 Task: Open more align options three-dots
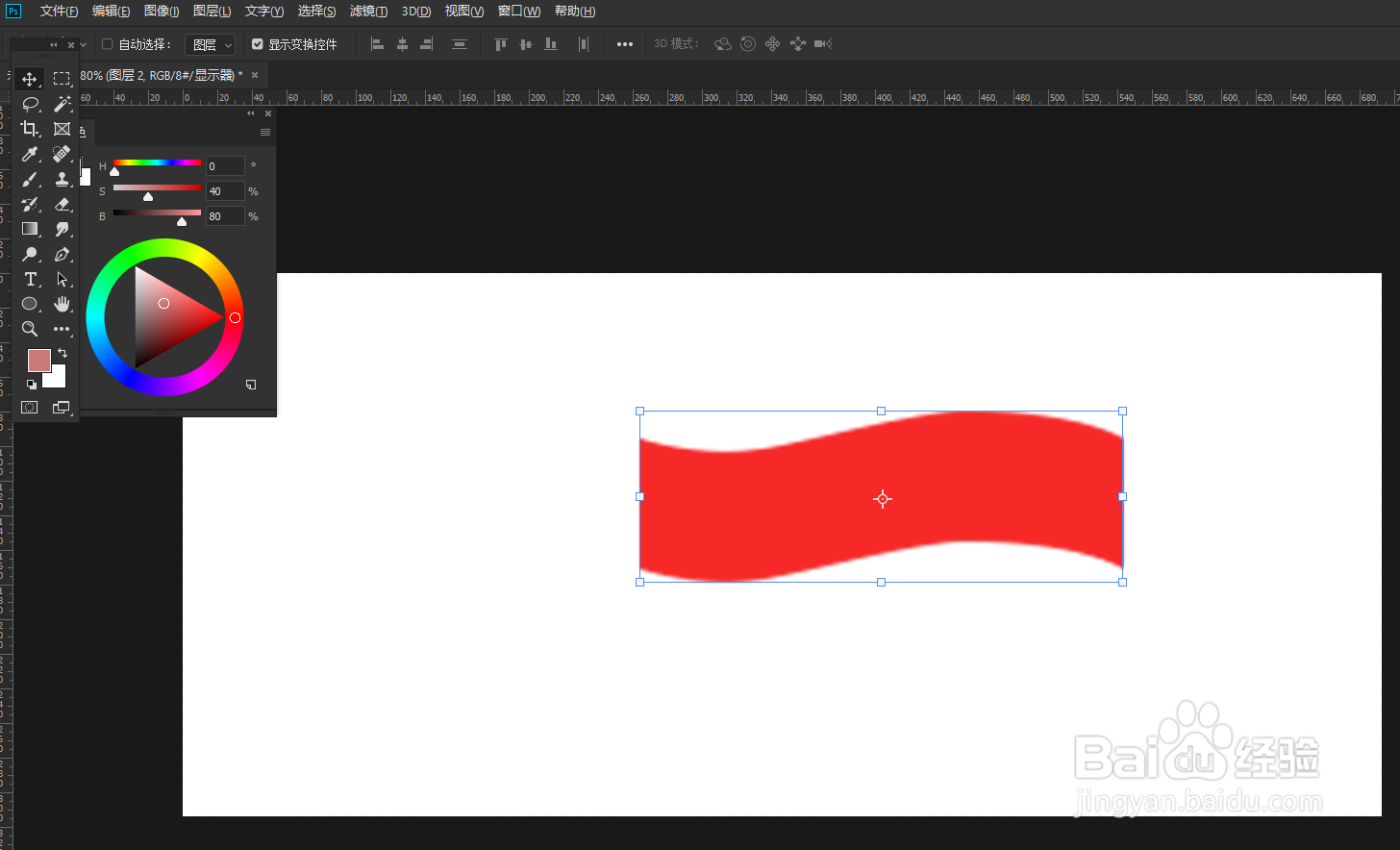click(625, 44)
